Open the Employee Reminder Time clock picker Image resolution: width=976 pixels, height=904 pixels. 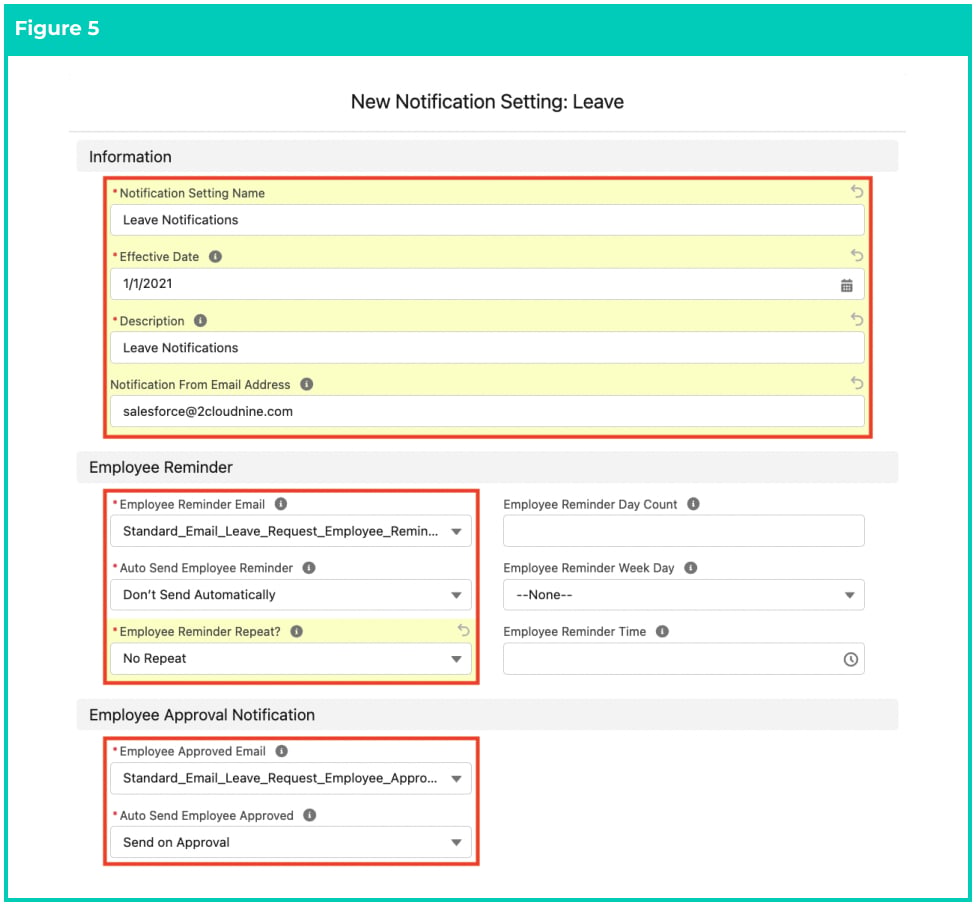click(x=850, y=659)
